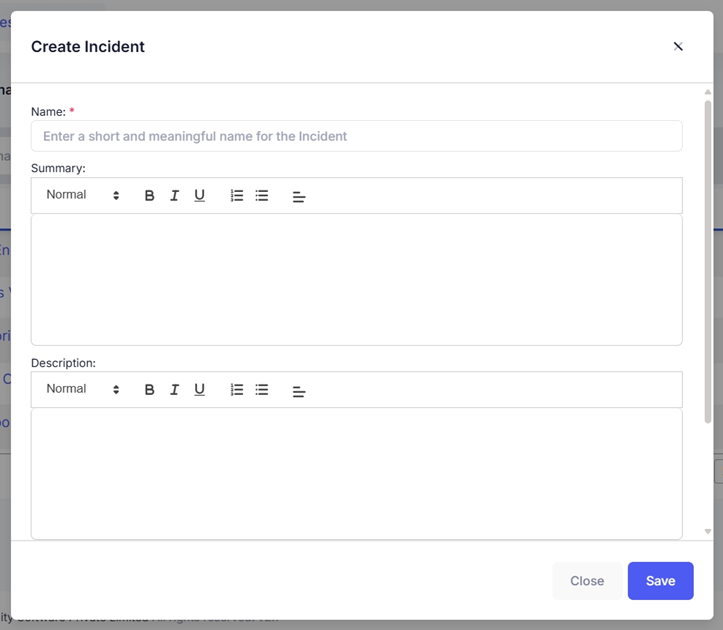Screen dimensions: 723x630
Task: Click inside the Summary text area
Action: click(x=356, y=279)
